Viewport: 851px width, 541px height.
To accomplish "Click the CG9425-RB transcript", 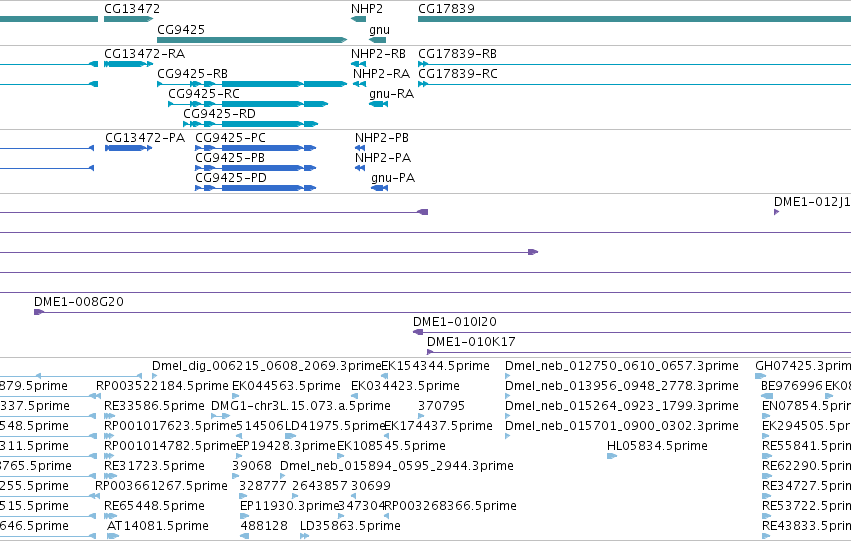I will click(x=252, y=84).
